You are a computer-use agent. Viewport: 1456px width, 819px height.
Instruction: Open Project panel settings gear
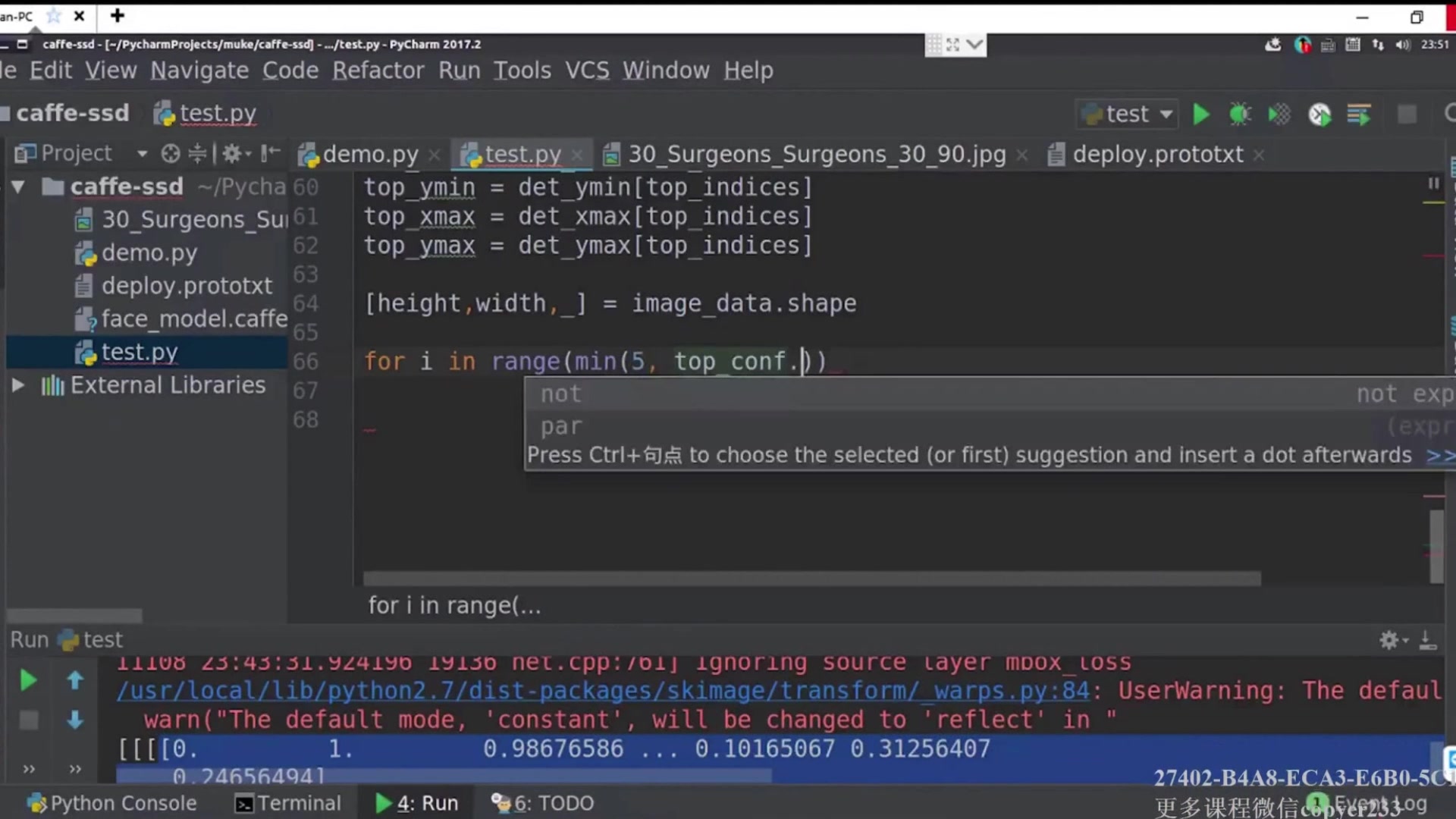coord(236,154)
